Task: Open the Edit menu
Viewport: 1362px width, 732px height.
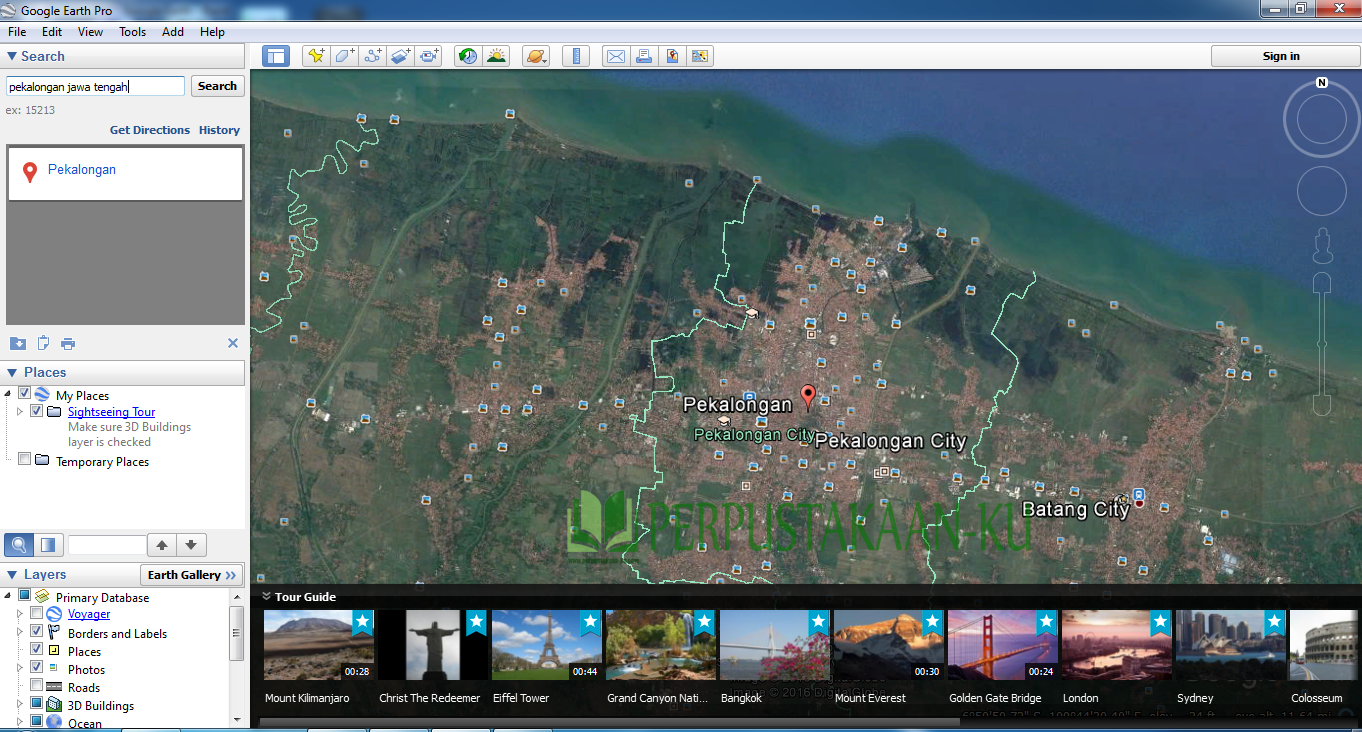Action: point(52,32)
